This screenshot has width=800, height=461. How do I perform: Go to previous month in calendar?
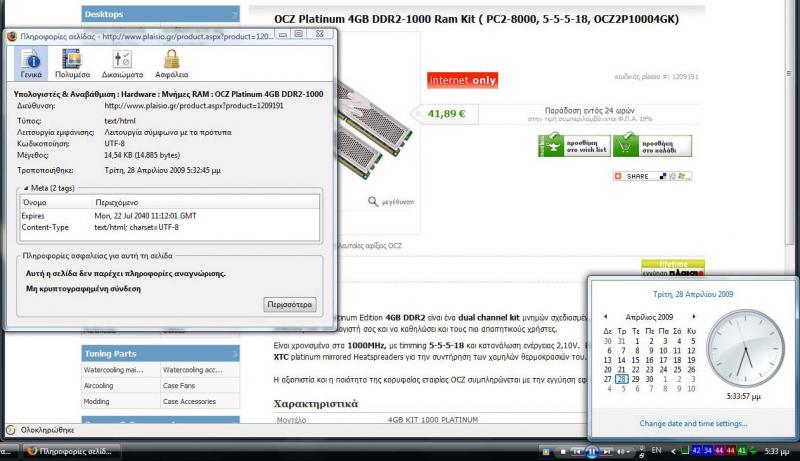point(606,317)
